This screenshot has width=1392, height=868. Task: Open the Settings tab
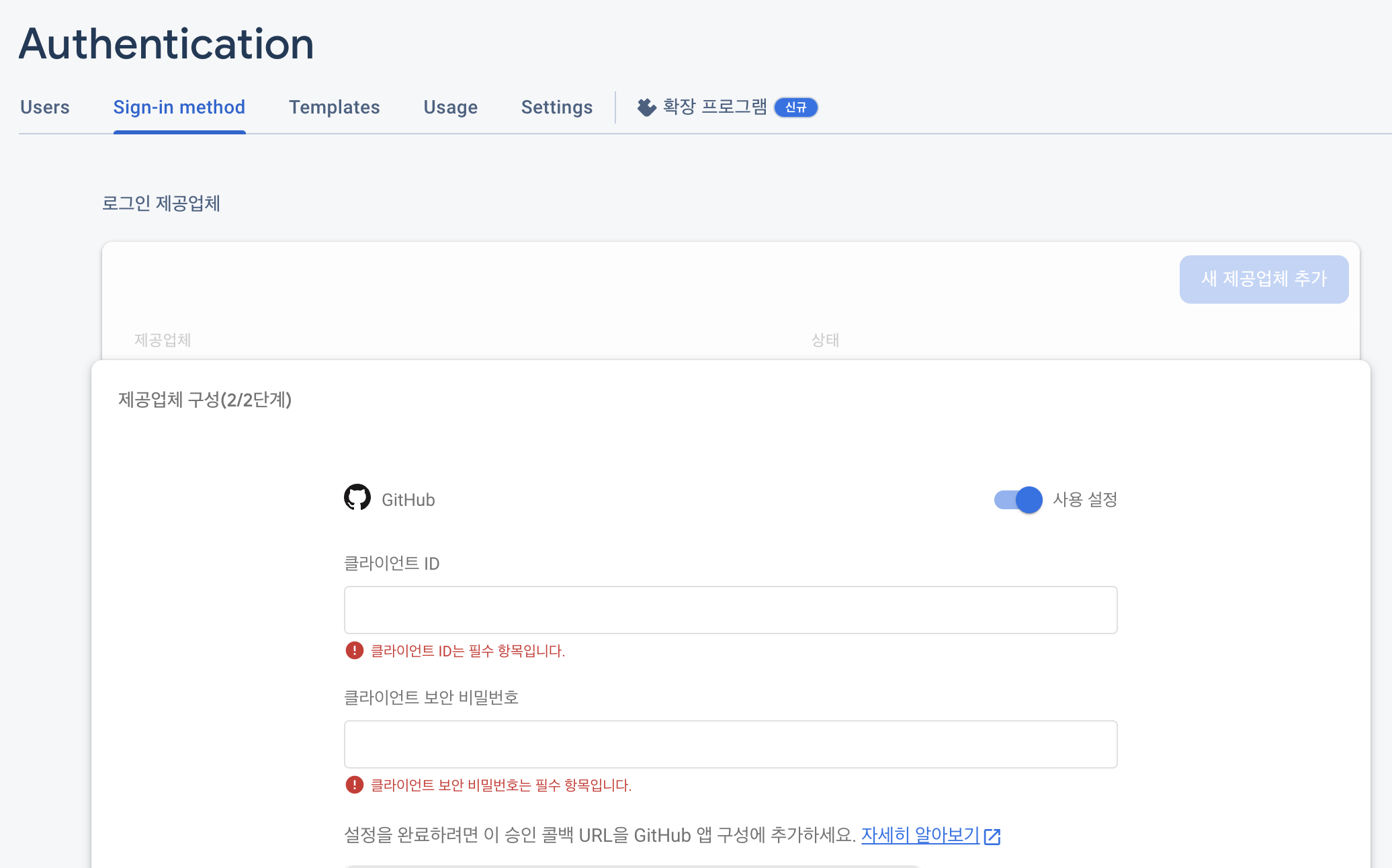[x=556, y=107]
